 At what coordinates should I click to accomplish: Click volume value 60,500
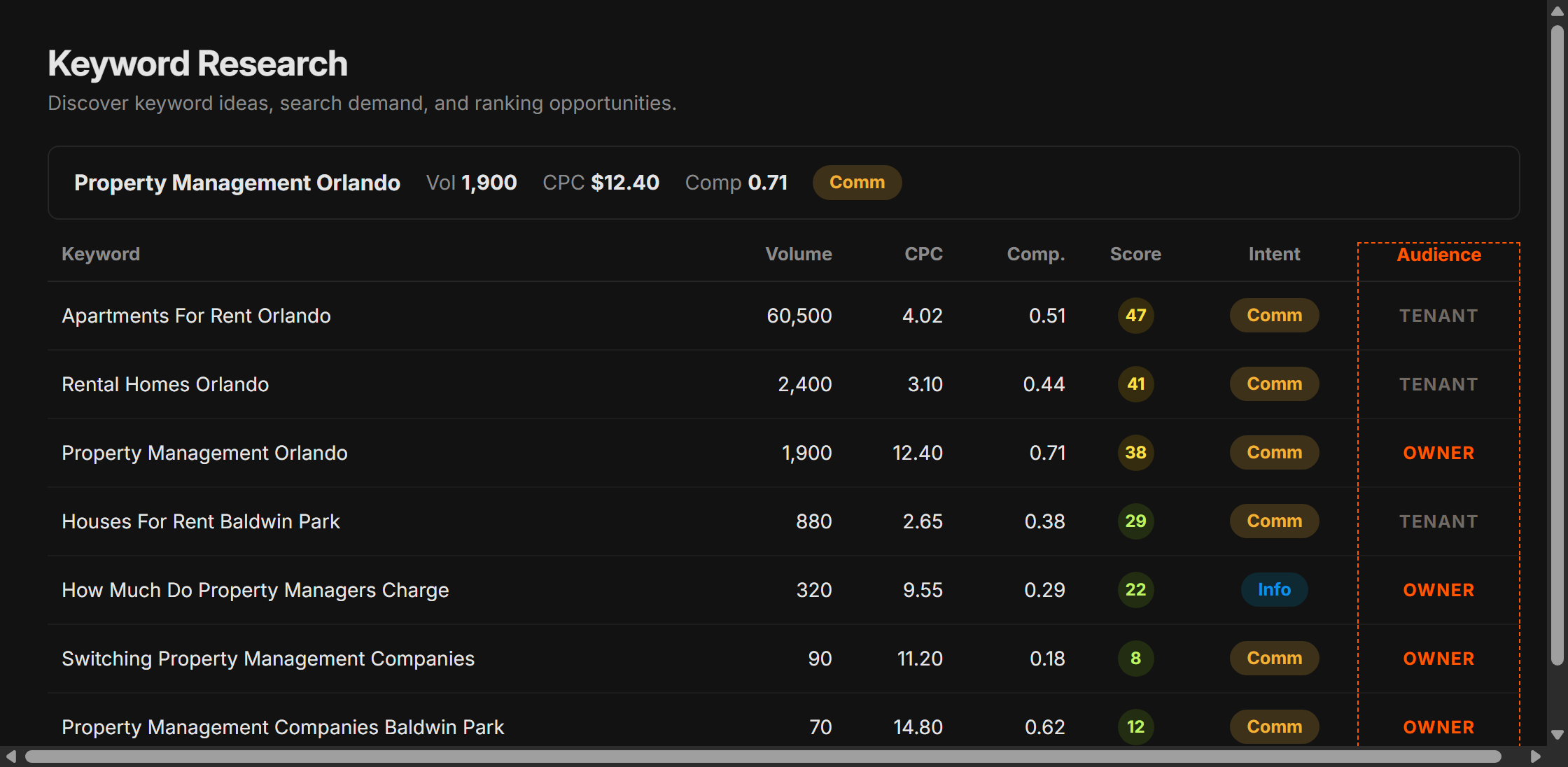coord(799,316)
